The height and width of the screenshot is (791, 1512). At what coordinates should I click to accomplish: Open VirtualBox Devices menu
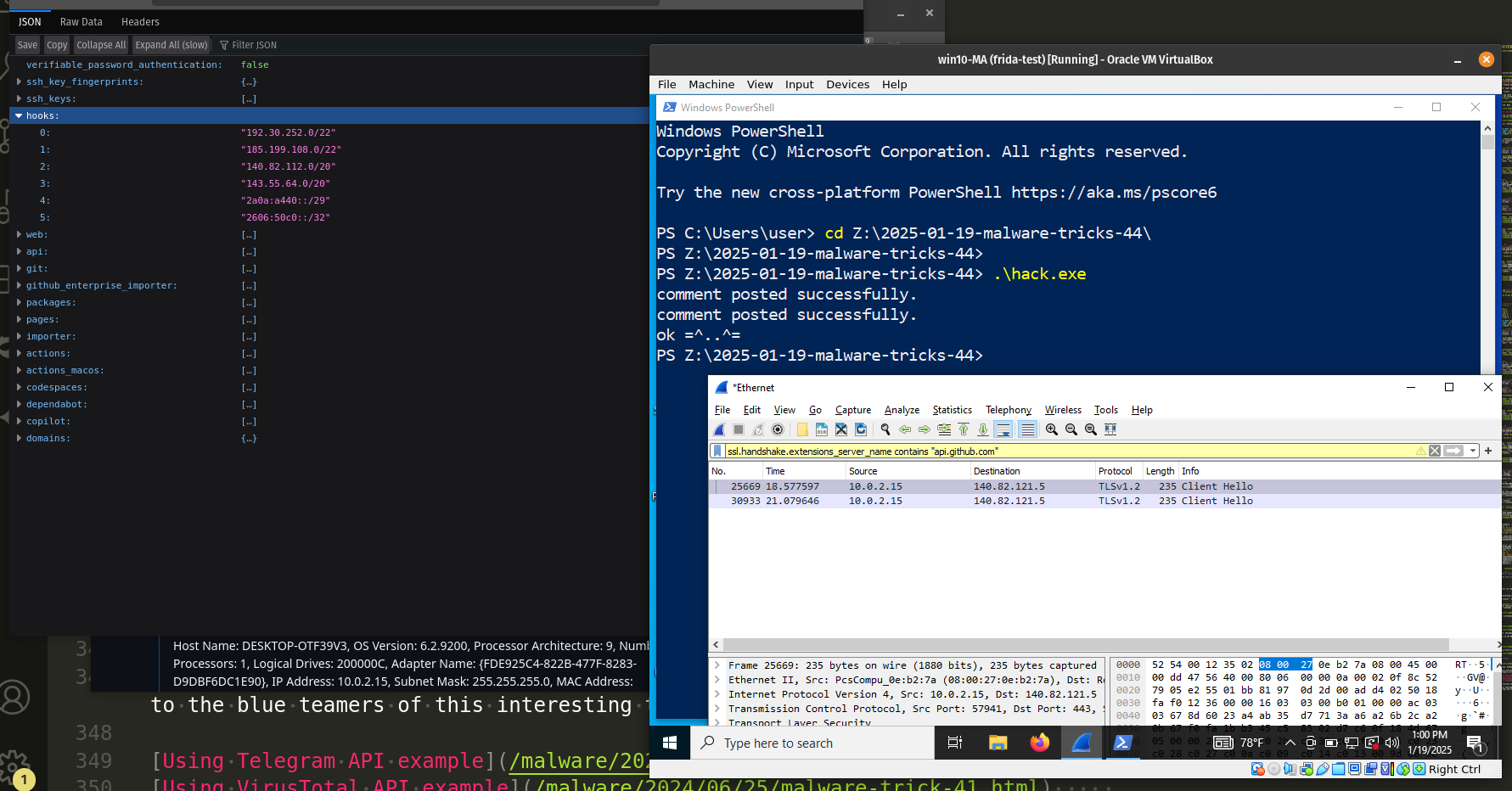pyautogui.click(x=847, y=85)
